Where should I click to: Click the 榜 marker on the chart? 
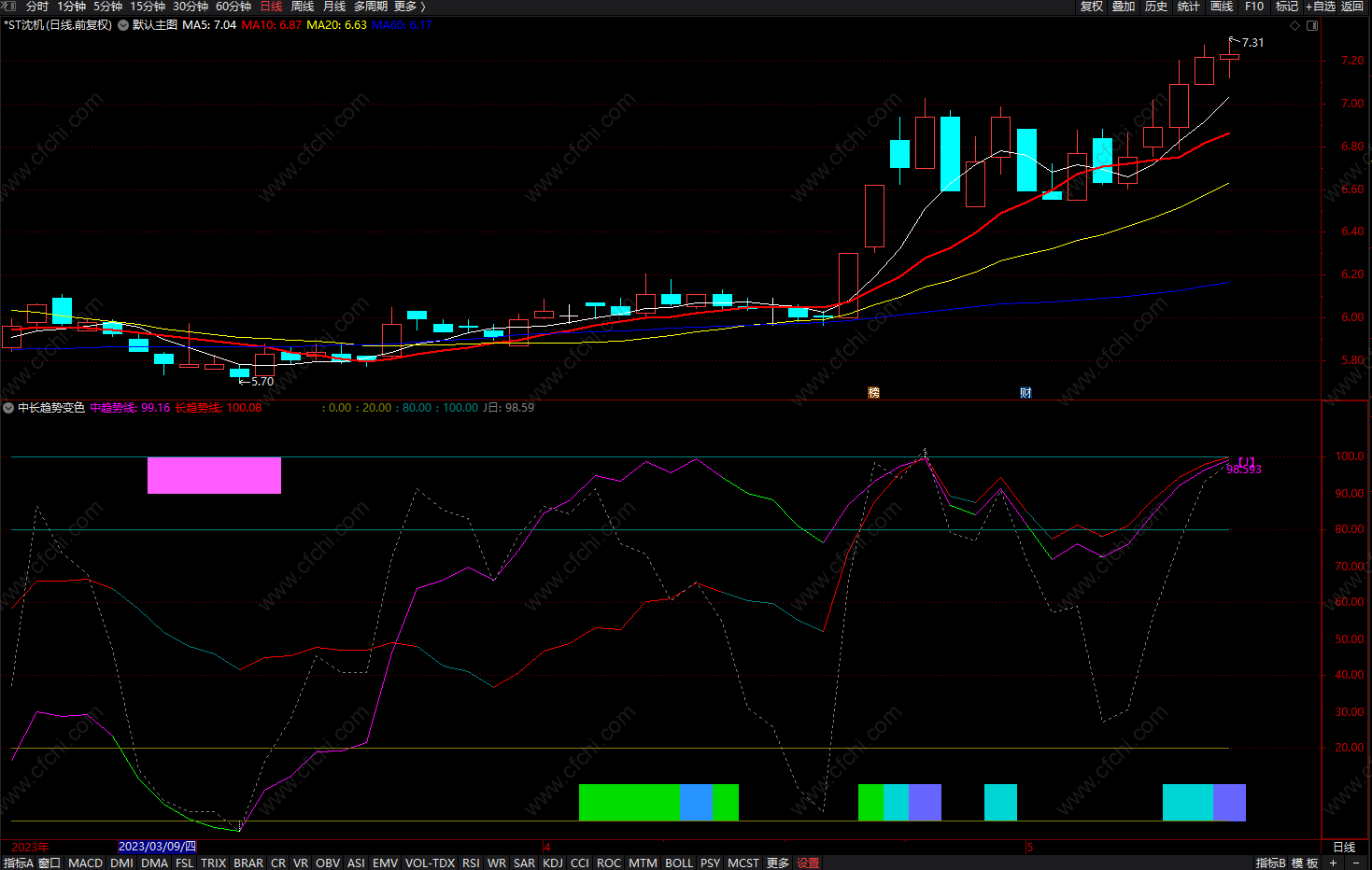(x=873, y=393)
